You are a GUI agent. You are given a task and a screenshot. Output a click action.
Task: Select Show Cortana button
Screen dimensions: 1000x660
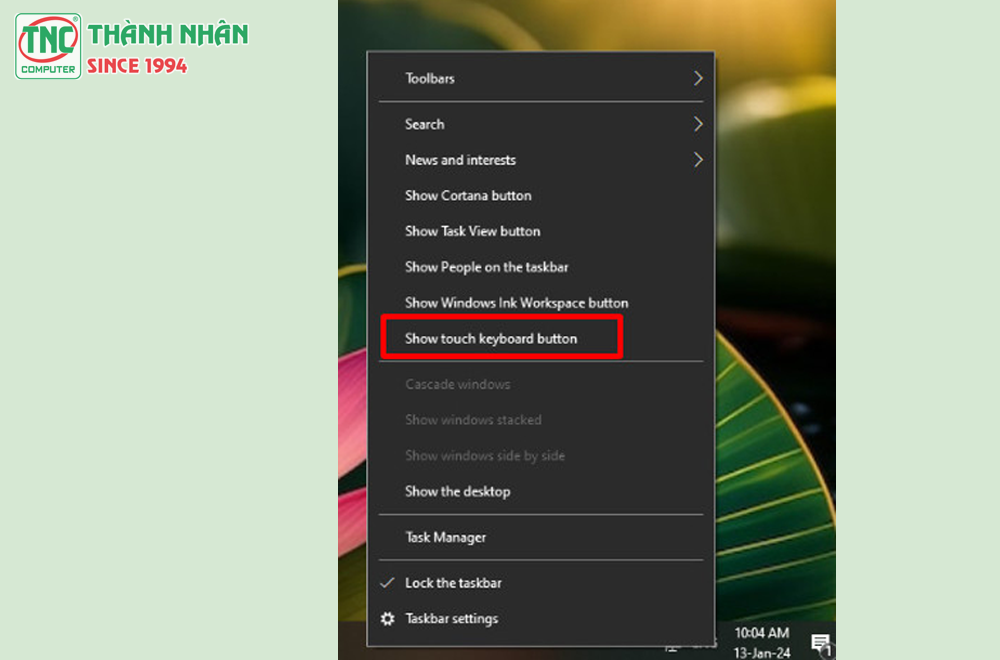pyautogui.click(x=541, y=196)
